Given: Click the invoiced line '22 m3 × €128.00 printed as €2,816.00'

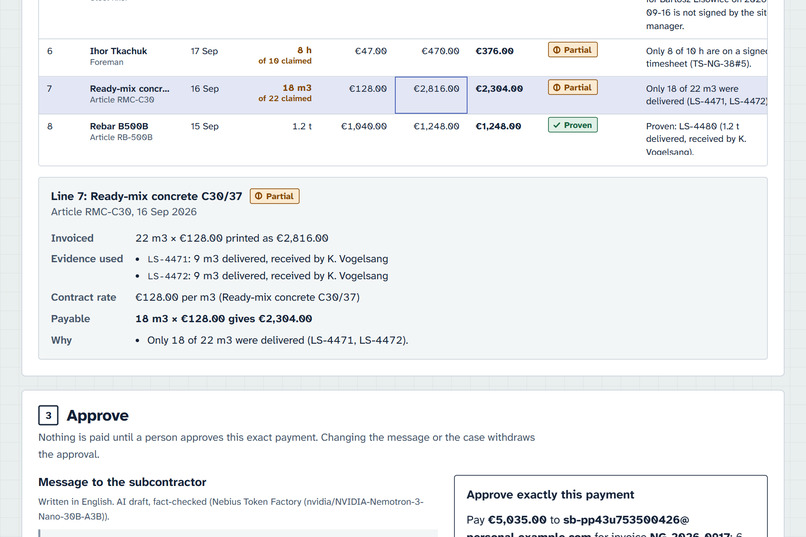Looking at the screenshot, I should (x=232, y=238).
